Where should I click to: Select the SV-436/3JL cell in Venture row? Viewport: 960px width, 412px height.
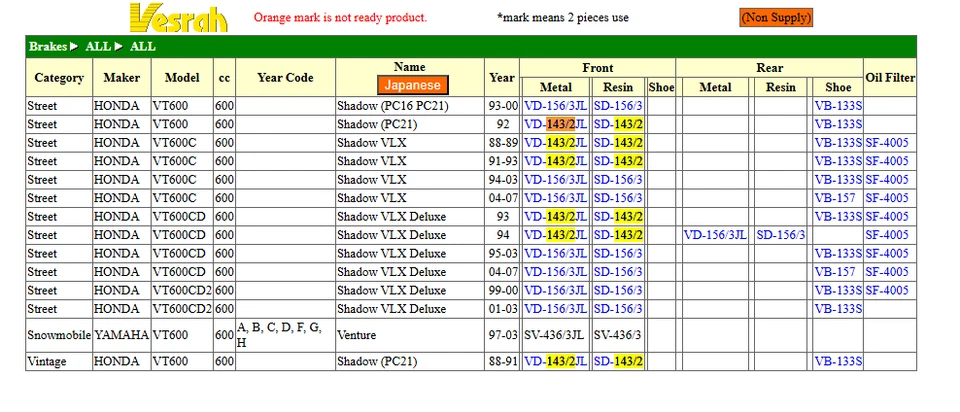coord(554,335)
